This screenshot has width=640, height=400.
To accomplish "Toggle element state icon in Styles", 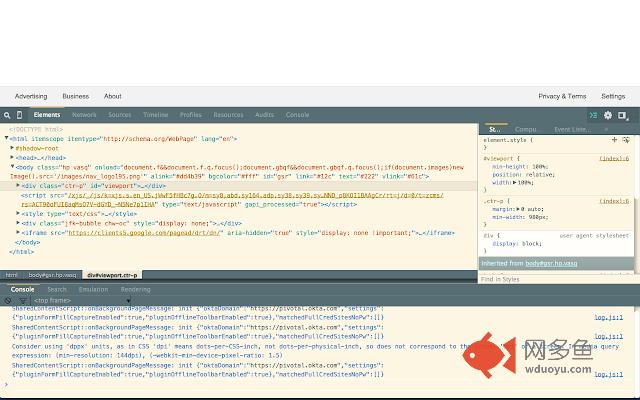I will pyautogui.click(x=626, y=140).
